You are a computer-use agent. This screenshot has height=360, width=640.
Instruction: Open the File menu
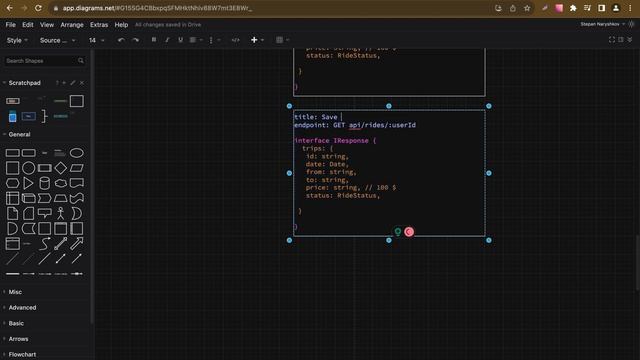click(11, 25)
